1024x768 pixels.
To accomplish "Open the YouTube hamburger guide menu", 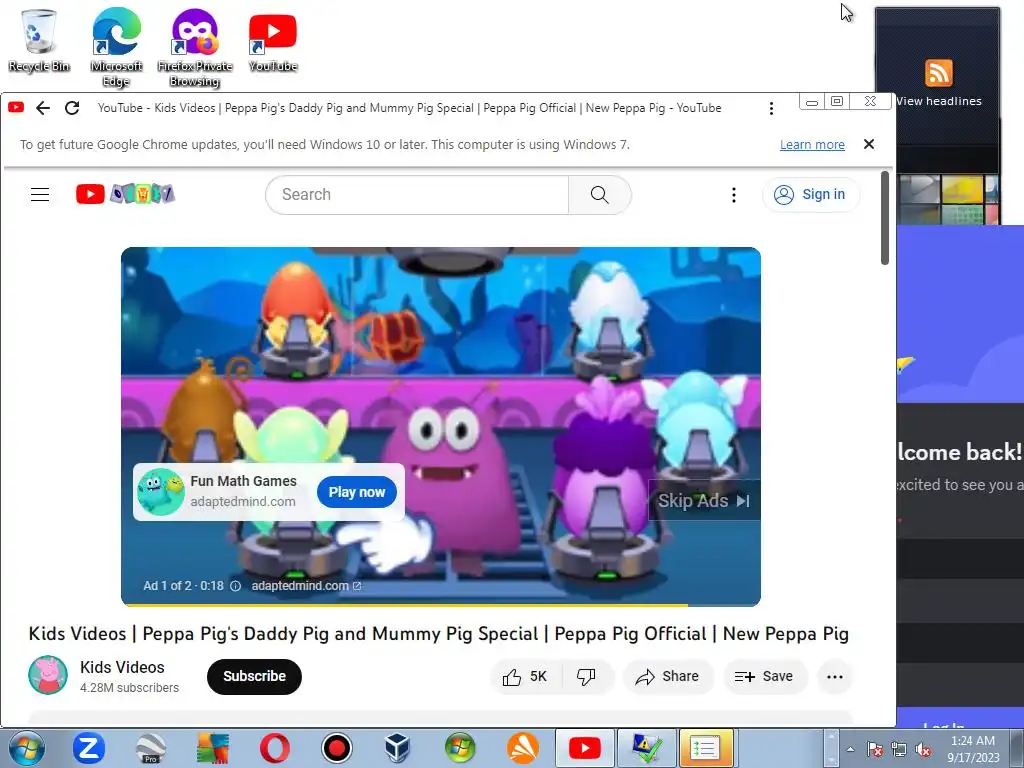I will coord(40,194).
